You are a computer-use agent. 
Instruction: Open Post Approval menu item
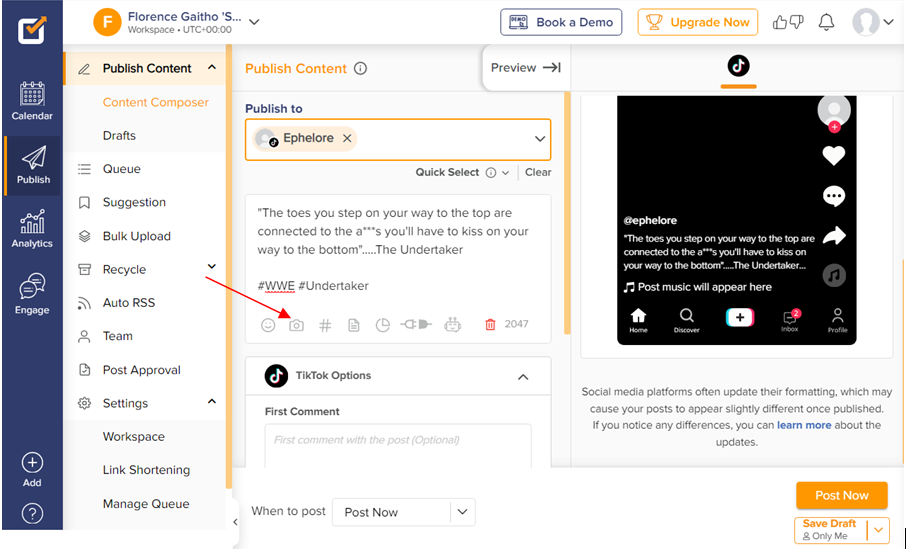tap(142, 370)
